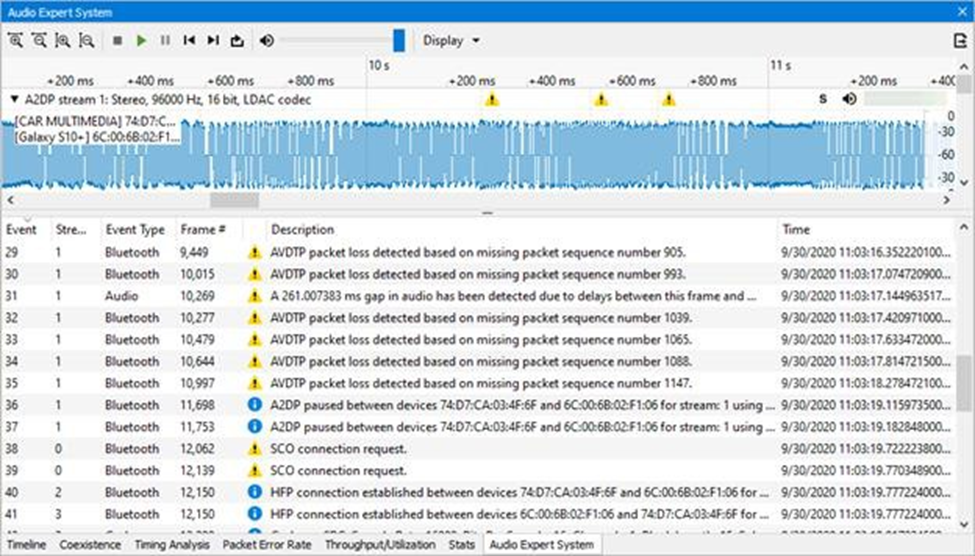Click info icon on event 37 row
The height and width of the screenshot is (556, 975).
(254, 427)
